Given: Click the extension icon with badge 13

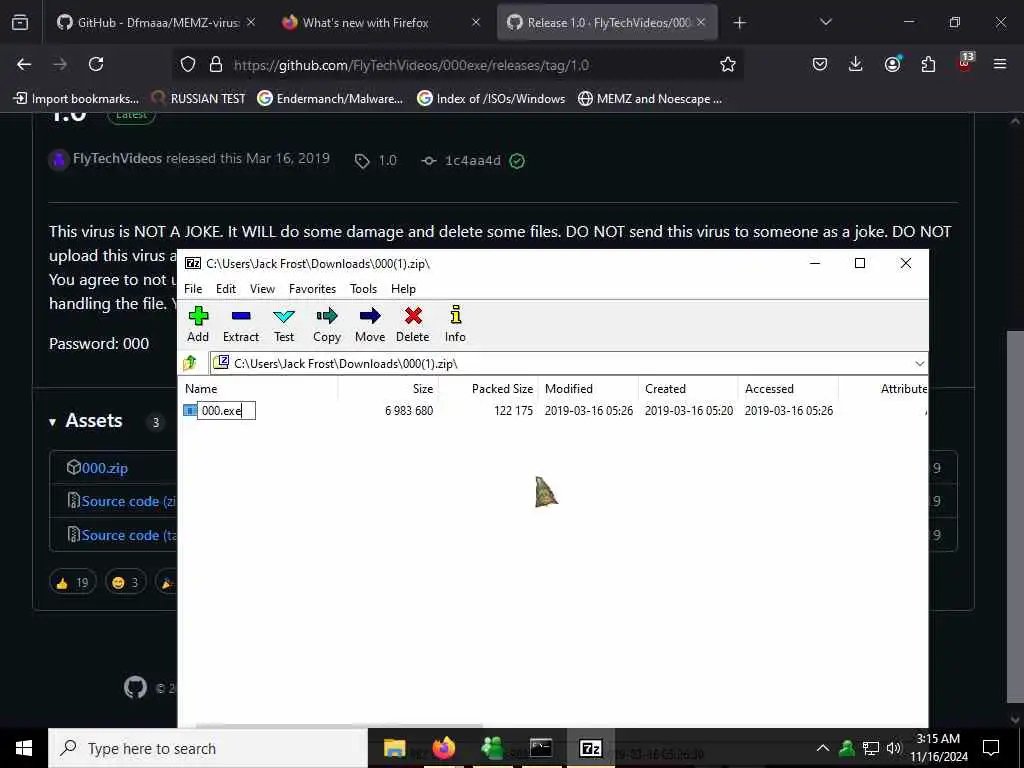Looking at the screenshot, I should pyautogui.click(x=965, y=63).
